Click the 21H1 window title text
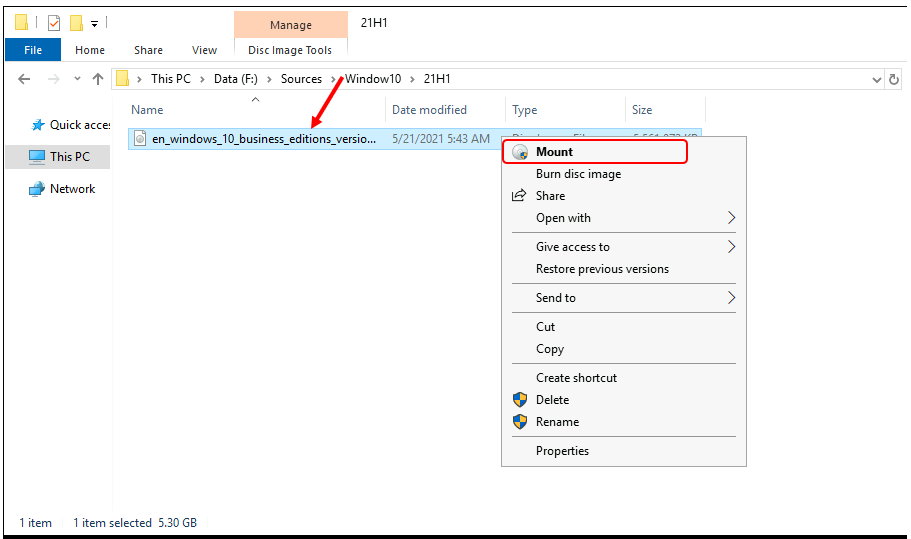 click(x=374, y=23)
